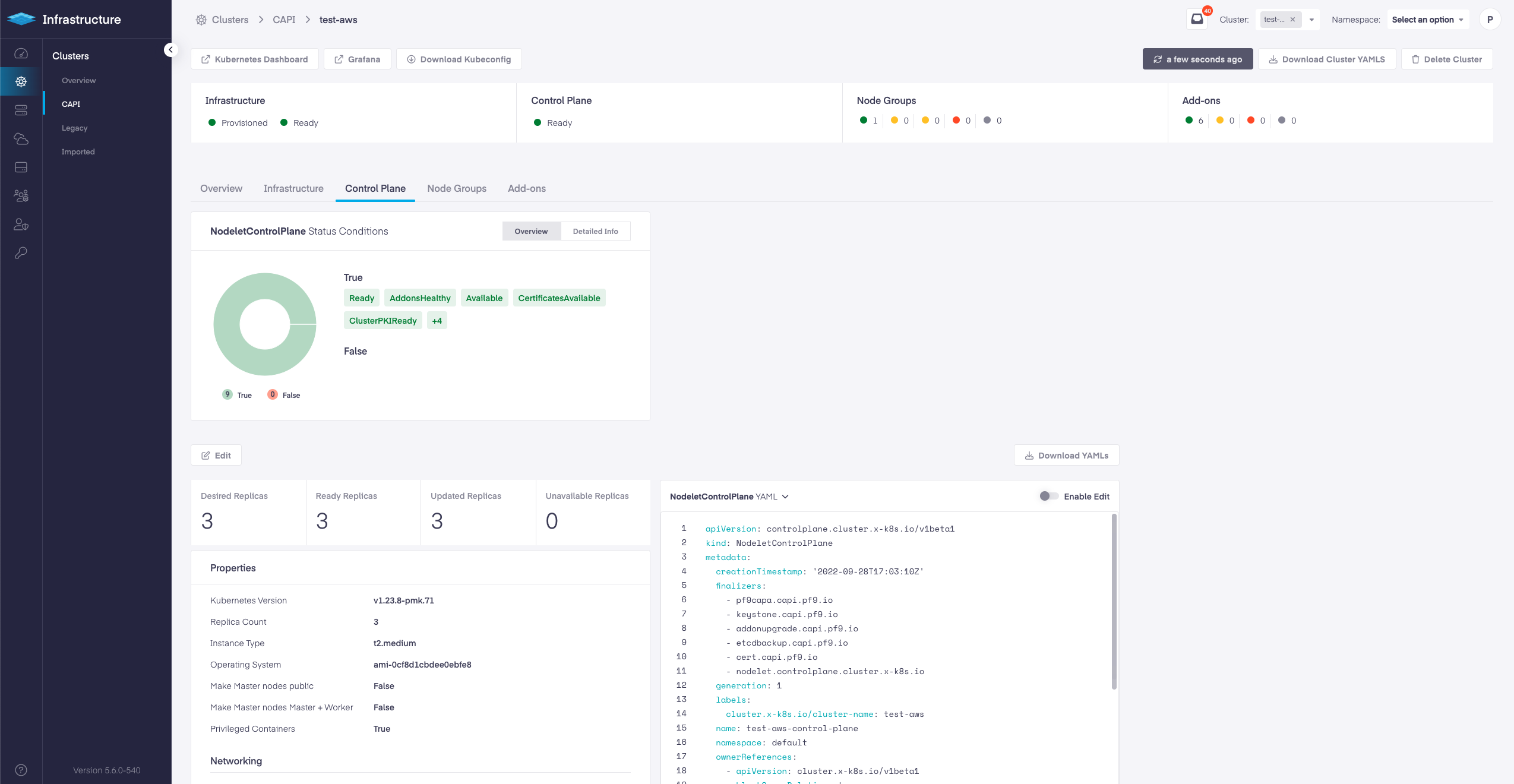The height and width of the screenshot is (784, 1514).
Task: Click the download icon on Download Kubeconfig
Action: pos(411,59)
